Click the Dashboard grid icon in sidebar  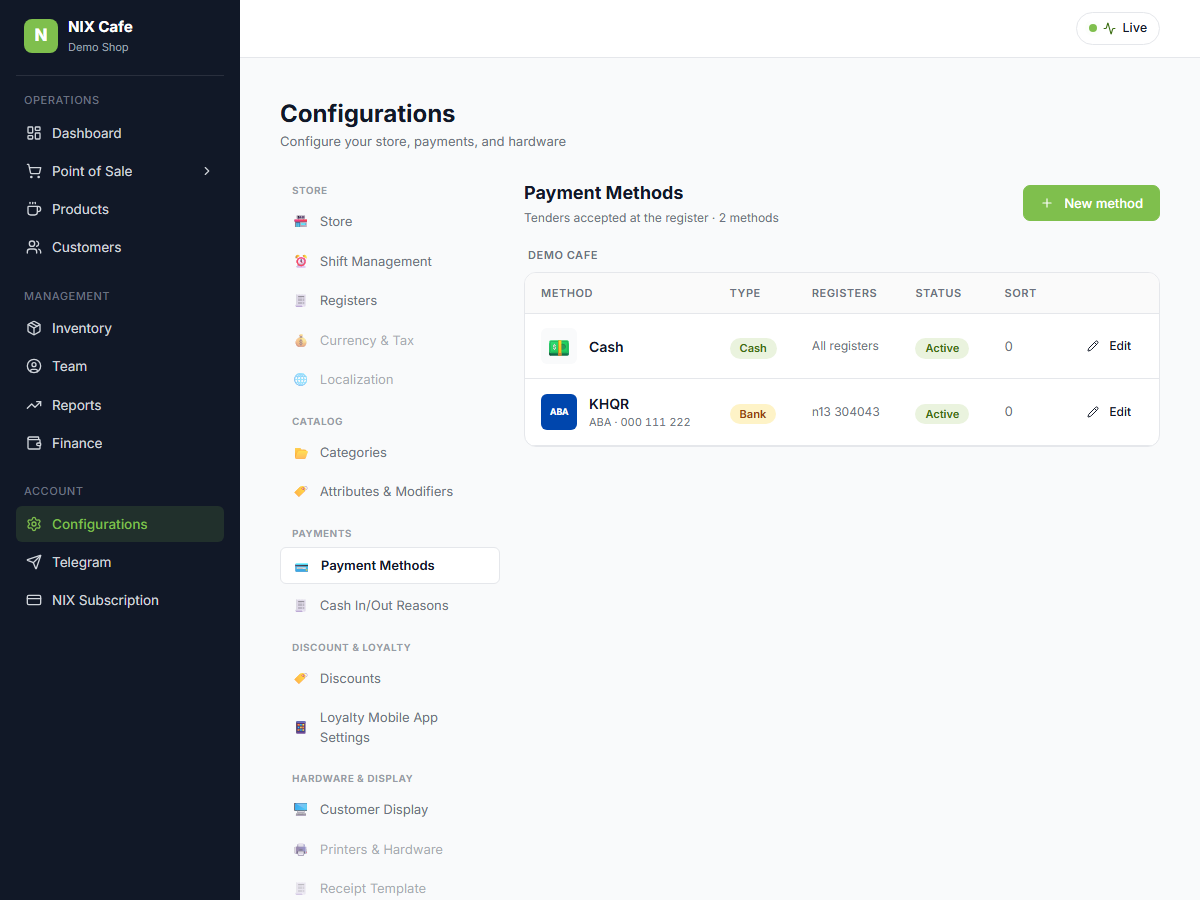pos(34,133)
